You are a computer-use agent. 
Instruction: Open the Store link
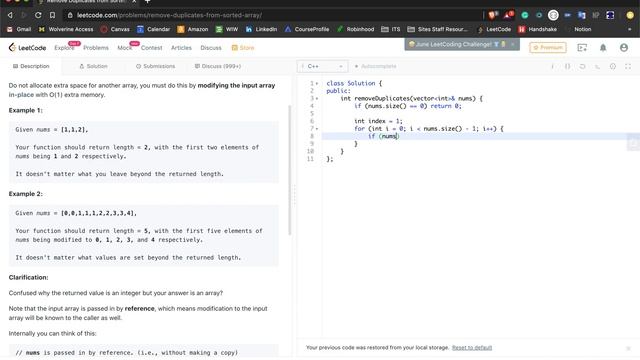pyautogui.click(x=243, y=48)
